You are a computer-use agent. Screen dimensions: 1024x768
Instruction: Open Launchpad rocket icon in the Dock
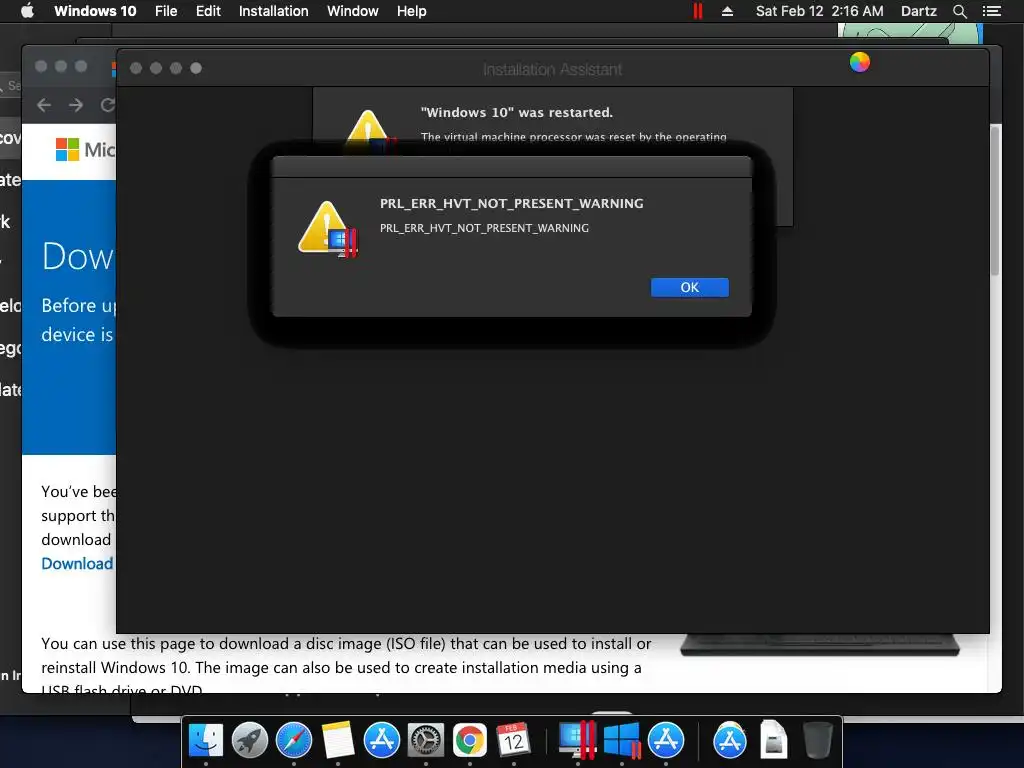coord(249,741)
